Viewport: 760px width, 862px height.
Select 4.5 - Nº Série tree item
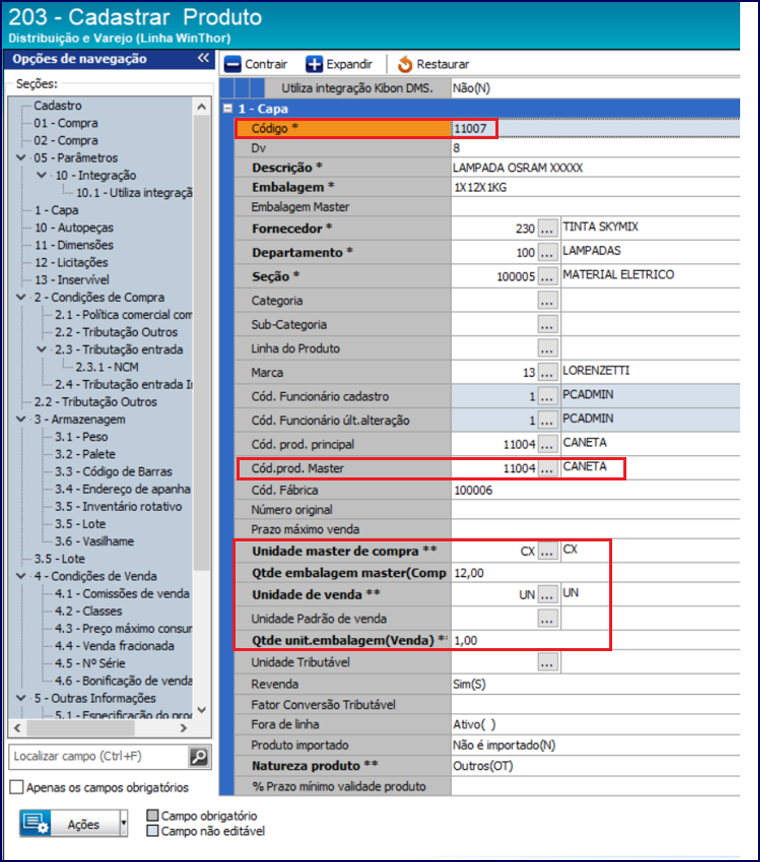tap(90, 664)
